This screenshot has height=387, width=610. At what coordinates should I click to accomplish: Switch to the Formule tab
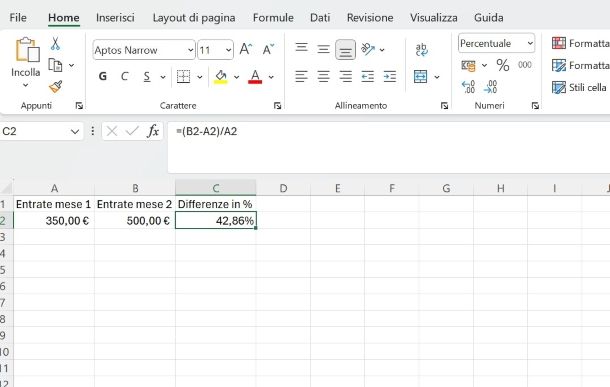click(x=273, y=18)
